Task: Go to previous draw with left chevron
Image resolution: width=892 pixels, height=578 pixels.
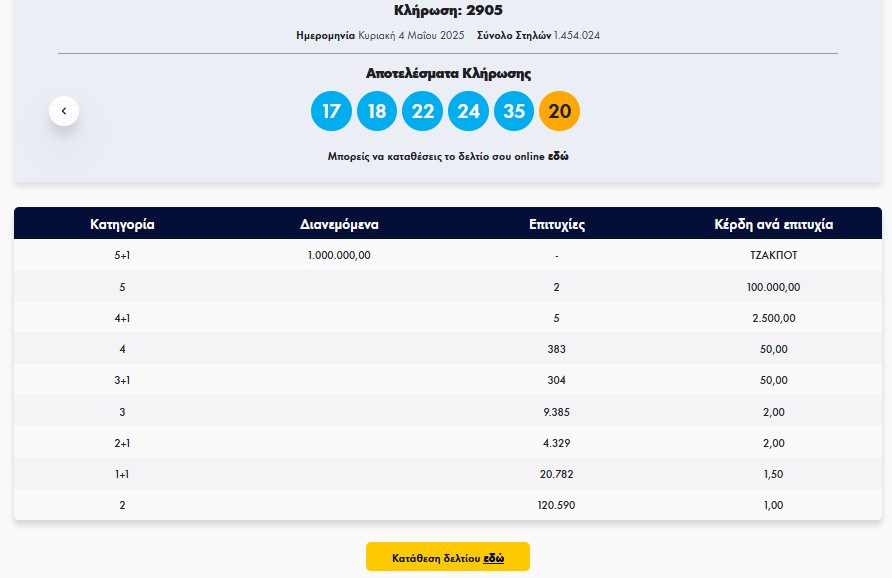Action: (64, 111)
